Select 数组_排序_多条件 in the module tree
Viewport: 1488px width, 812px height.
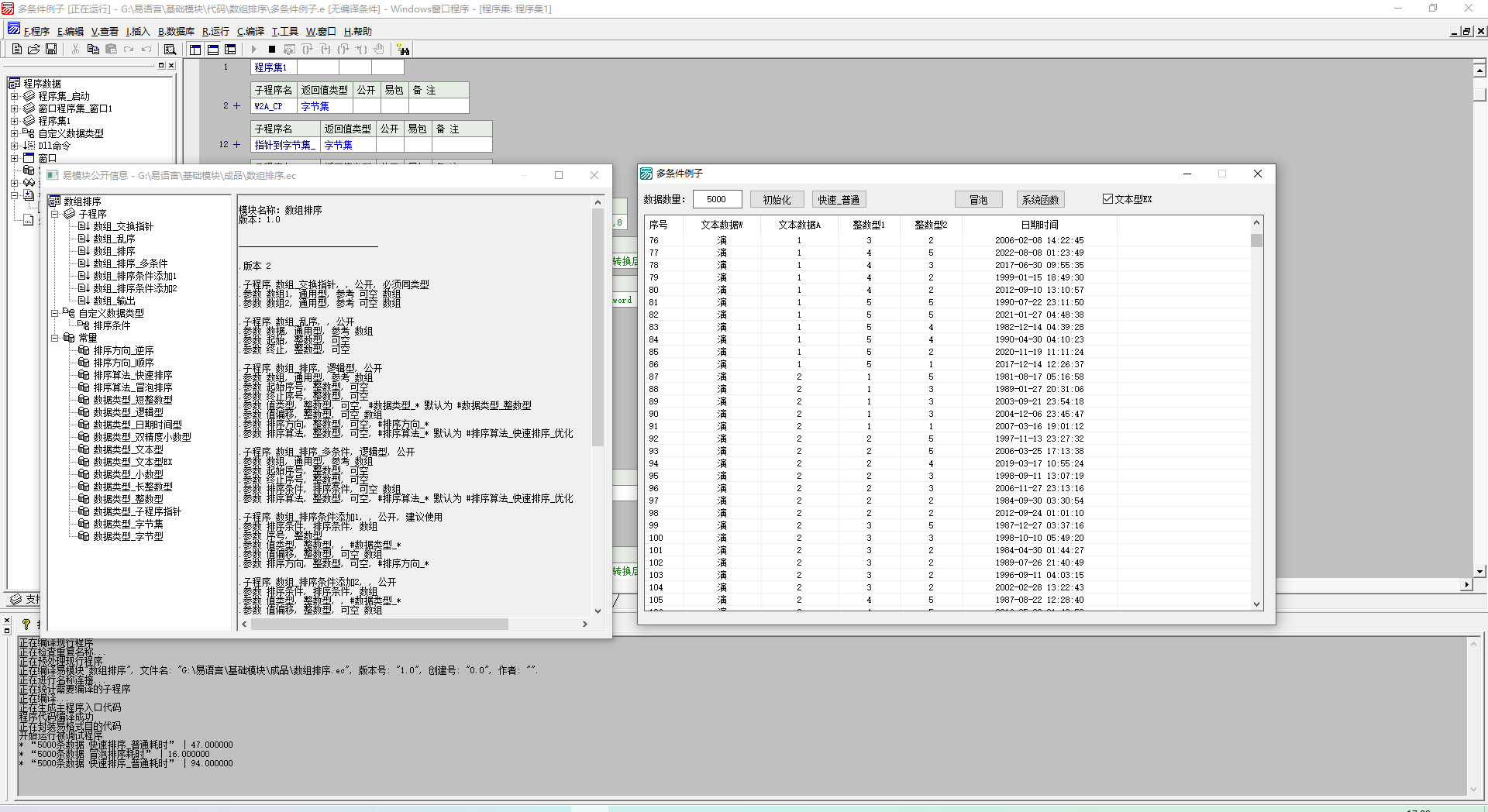click(130, 263)
